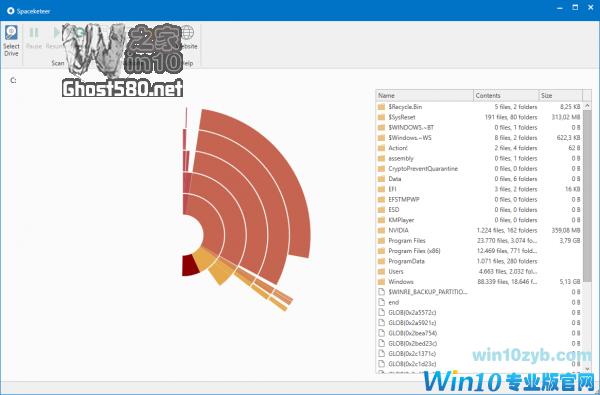The height and width of the screenshot is (395, 600).
Task: Maximize the Spaceketeer window
Action: [x=575, y=7]
